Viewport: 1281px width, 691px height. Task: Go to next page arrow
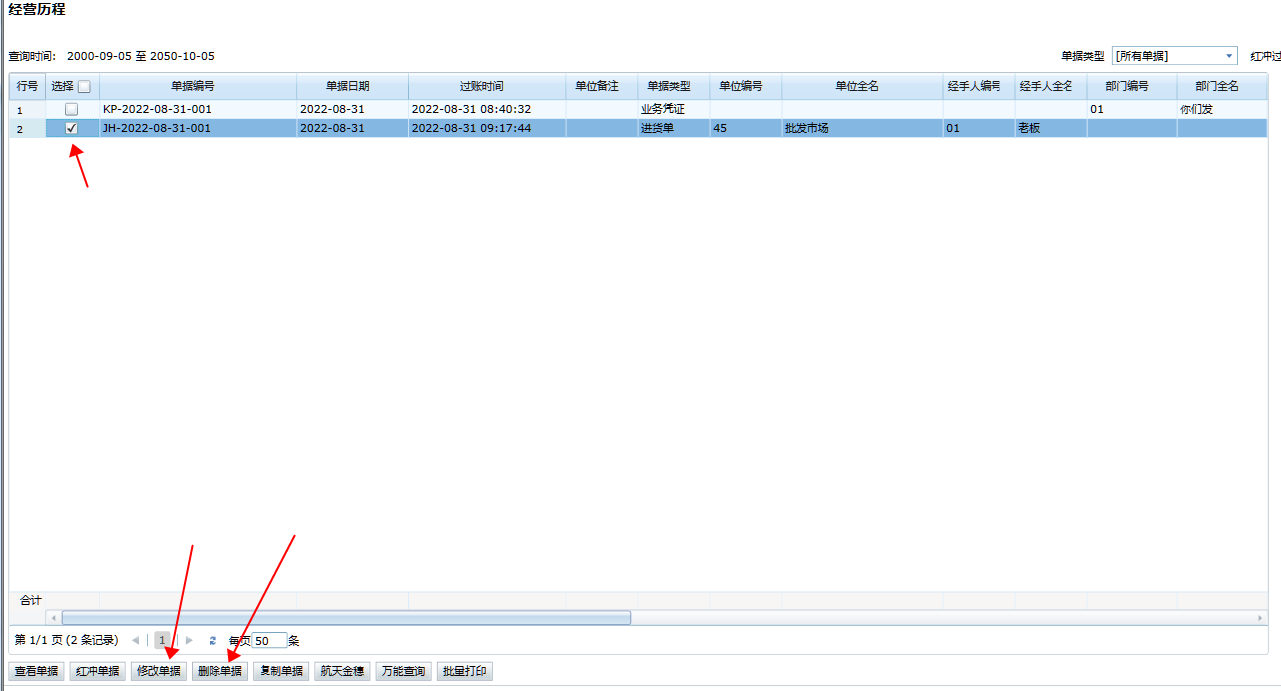[190, 640]
